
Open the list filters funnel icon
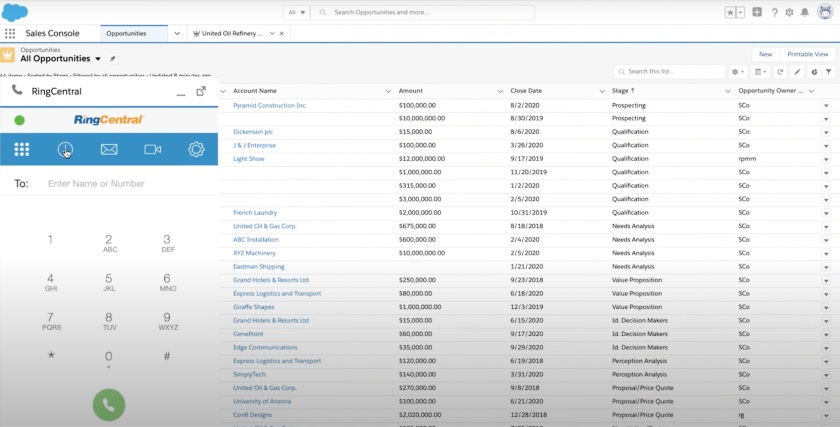[x=829, y=72]
